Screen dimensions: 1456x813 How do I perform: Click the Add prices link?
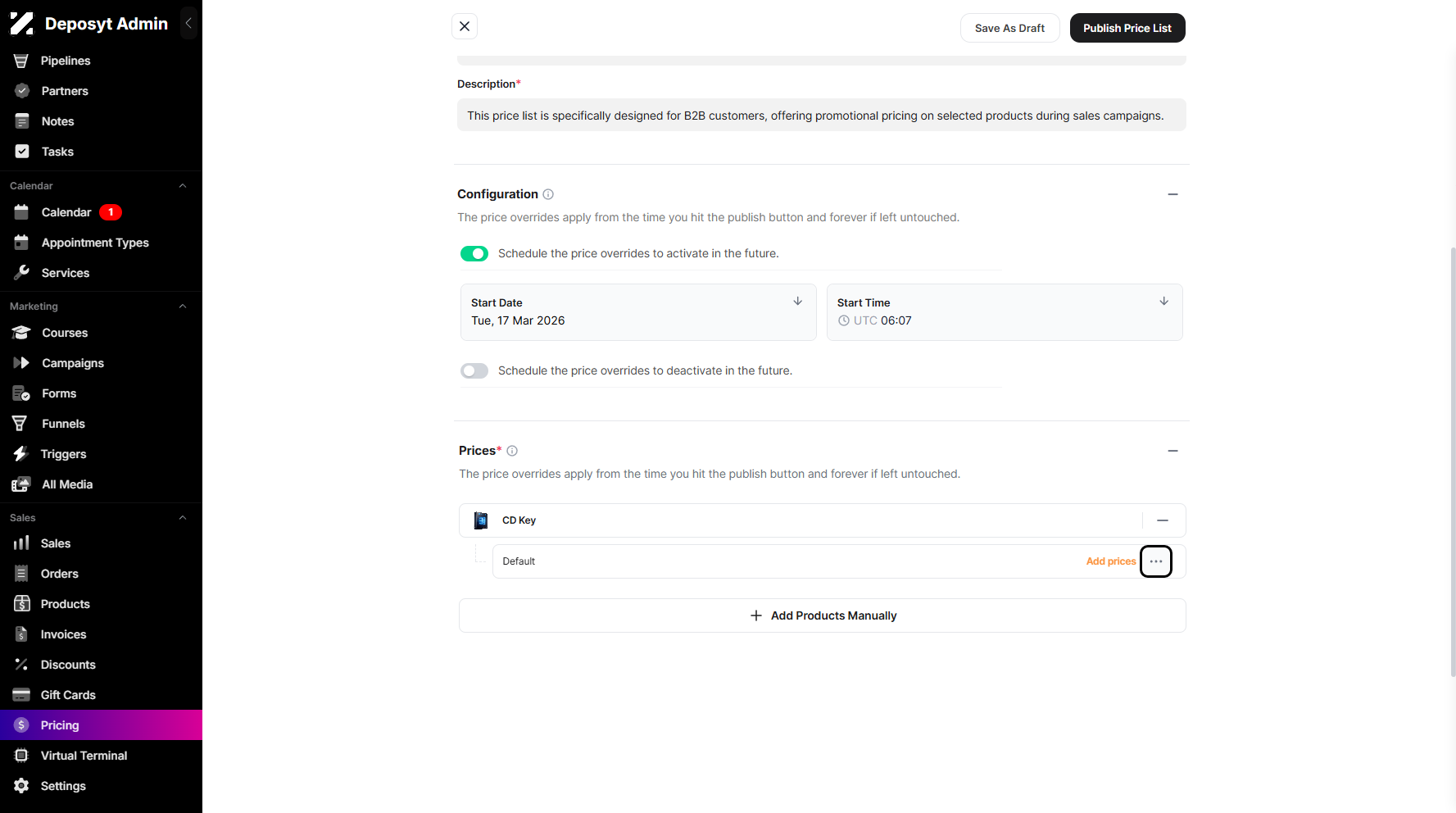[x=1111, y=561]
